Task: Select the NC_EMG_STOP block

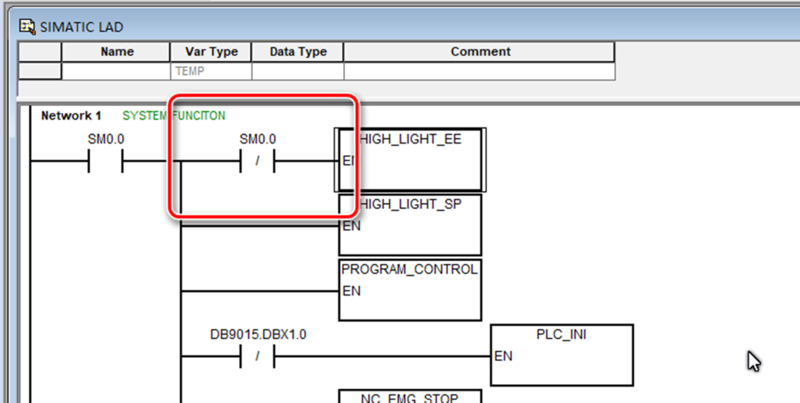Action: 410,396
